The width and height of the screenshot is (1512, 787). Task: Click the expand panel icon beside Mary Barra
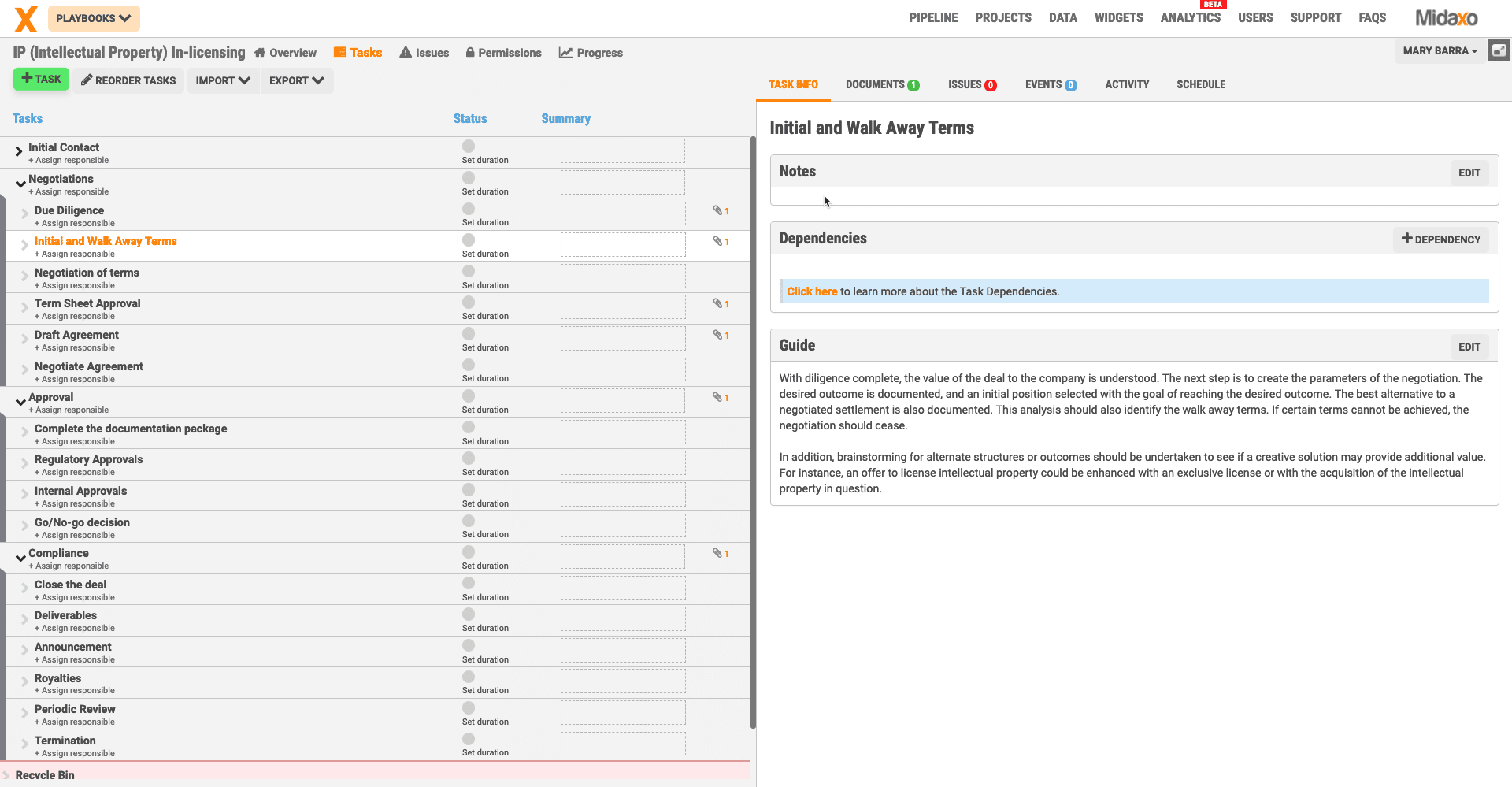(1499, 50)
